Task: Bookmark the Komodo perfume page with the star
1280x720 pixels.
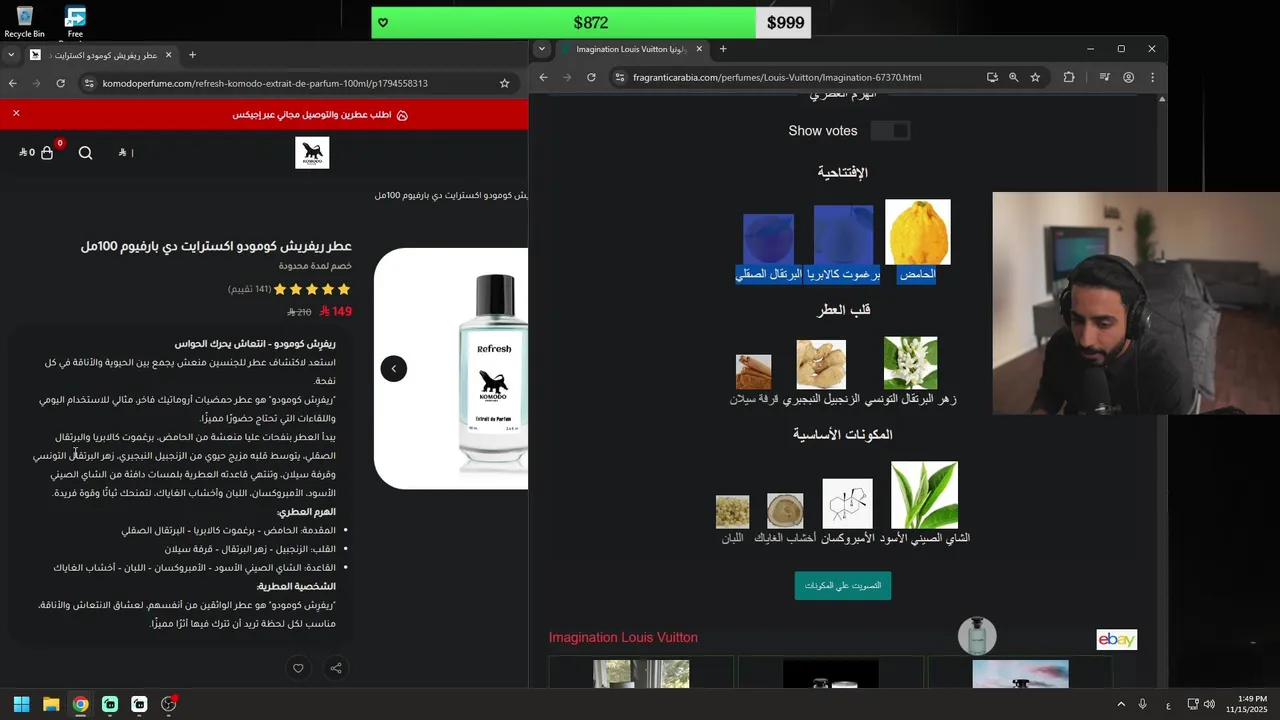Action: pyautogui.click(x=505, y=83)
